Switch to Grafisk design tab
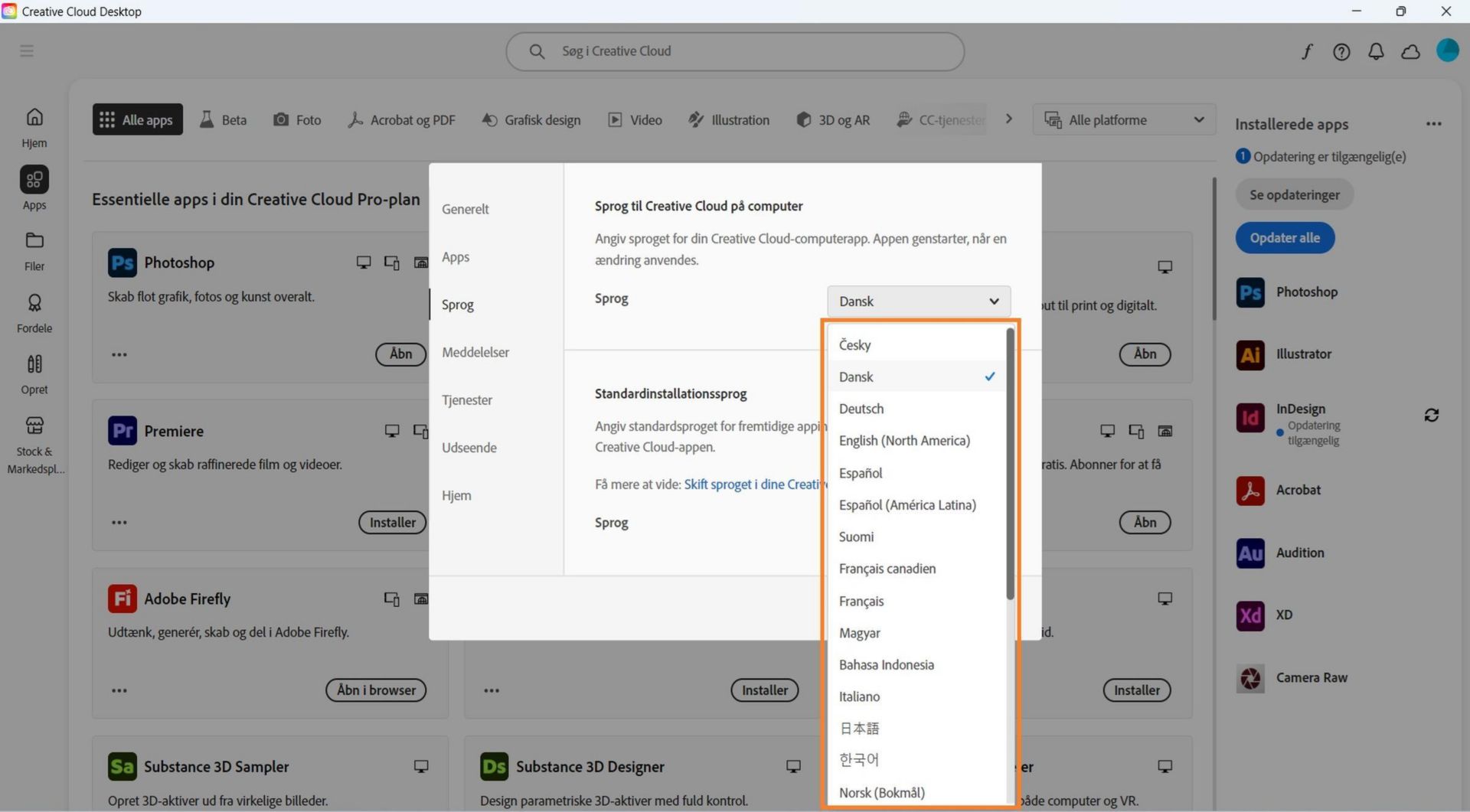Image resolution: width=1470 pixels, height=812 pixels. [531, 120]
